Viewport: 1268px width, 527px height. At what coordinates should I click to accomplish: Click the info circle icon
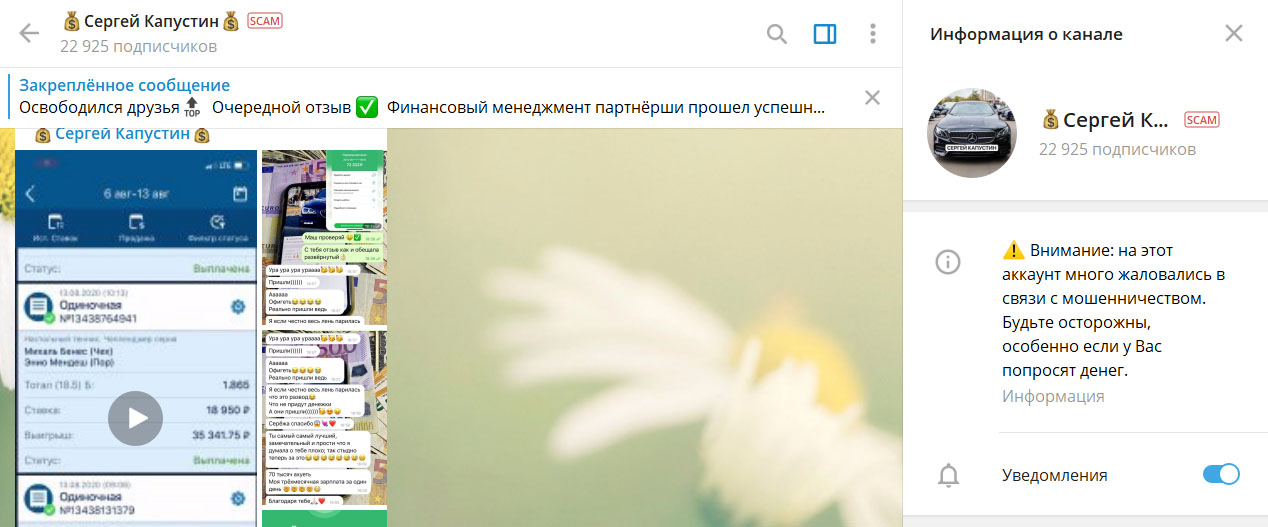coord(947,262)
